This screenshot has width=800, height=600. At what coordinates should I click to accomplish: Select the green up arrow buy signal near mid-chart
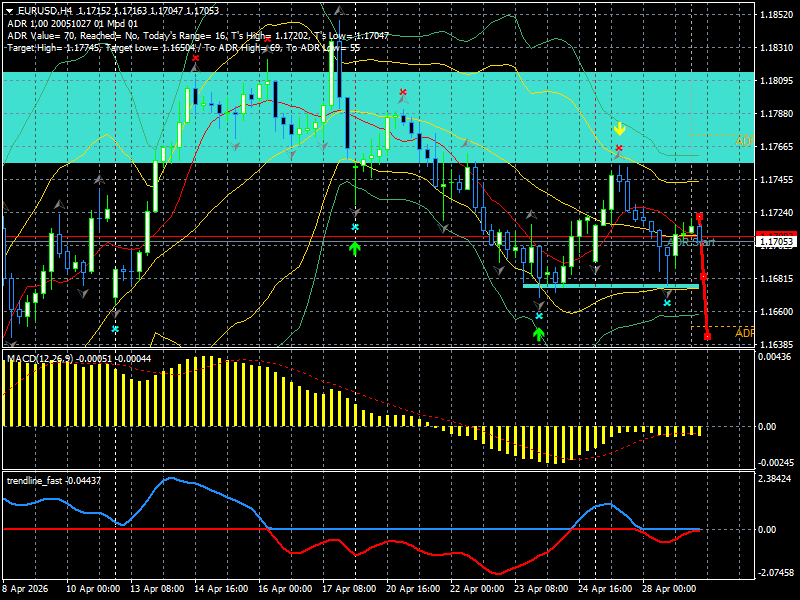[x=355, y=246]
